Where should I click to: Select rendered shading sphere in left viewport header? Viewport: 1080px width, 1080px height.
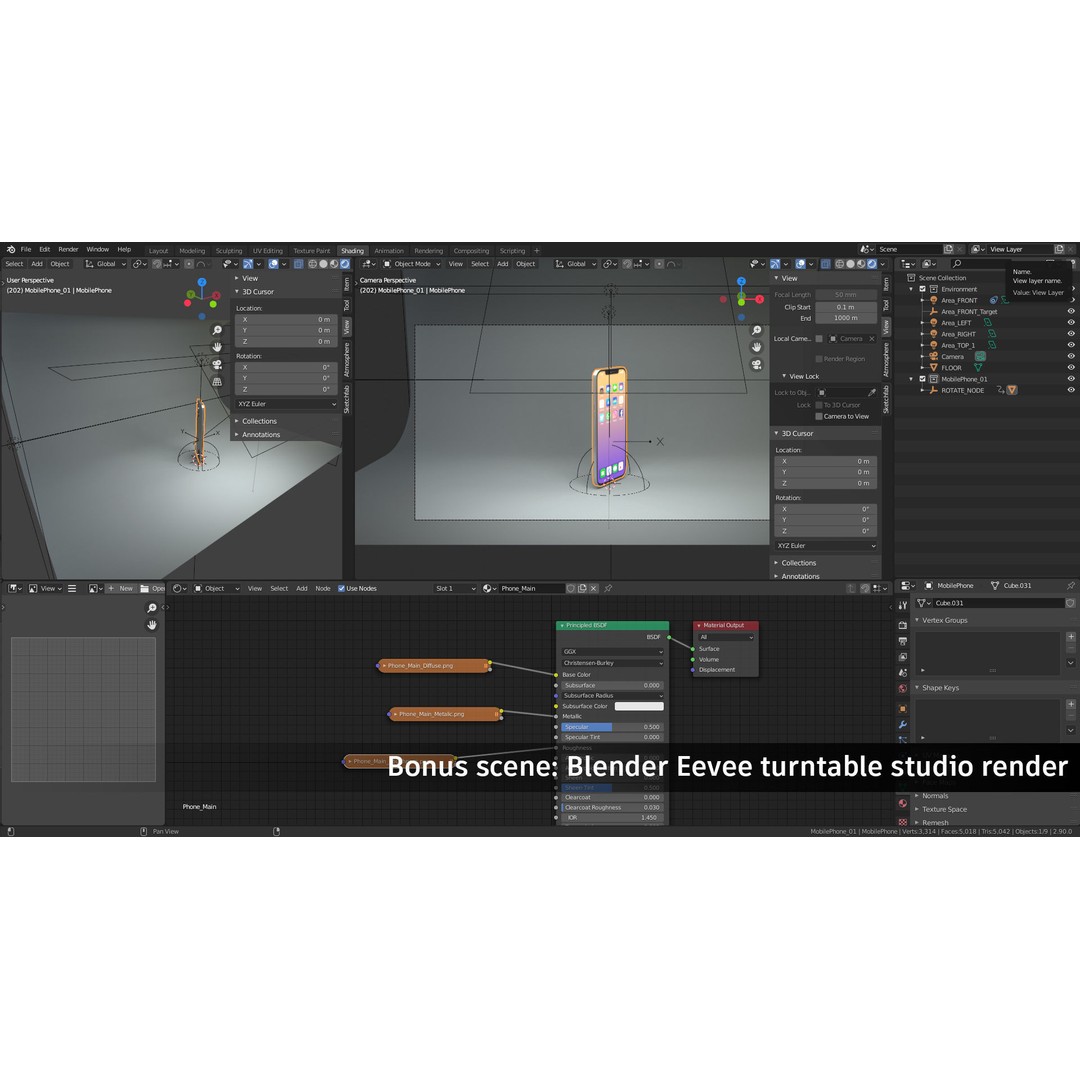point(344,264)
